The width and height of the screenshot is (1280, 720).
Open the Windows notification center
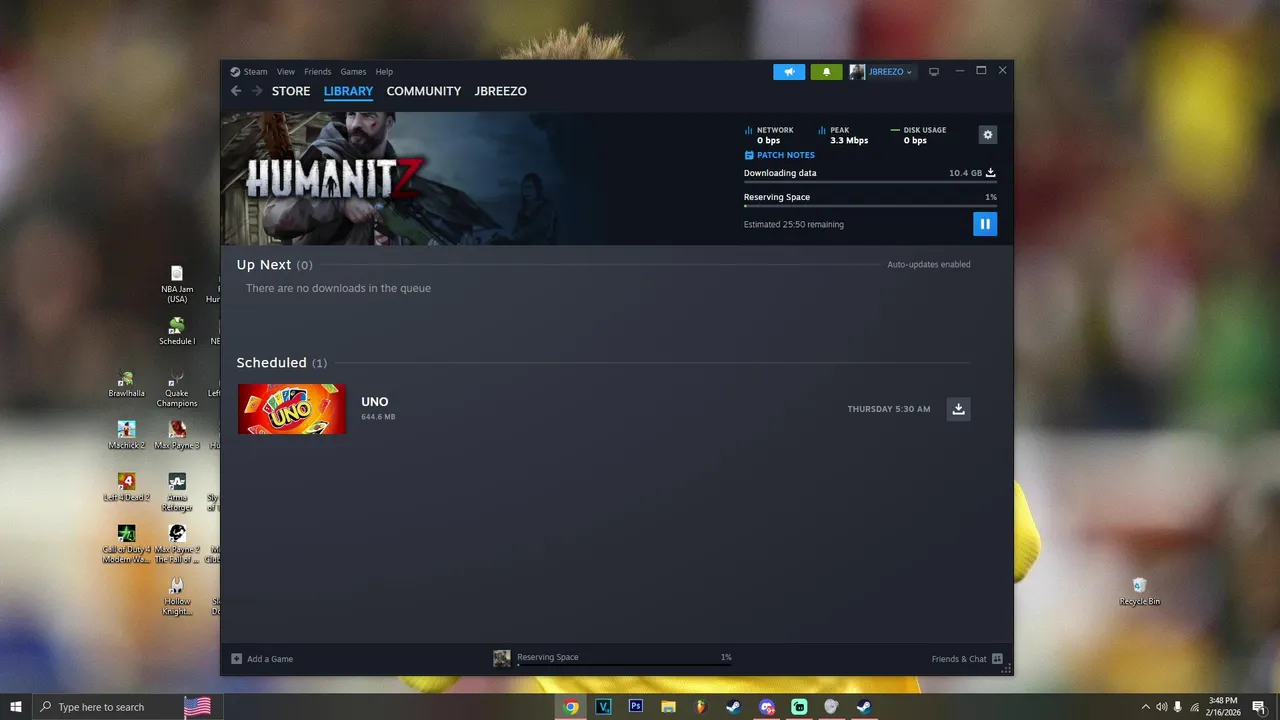[x=1260, y=707]
